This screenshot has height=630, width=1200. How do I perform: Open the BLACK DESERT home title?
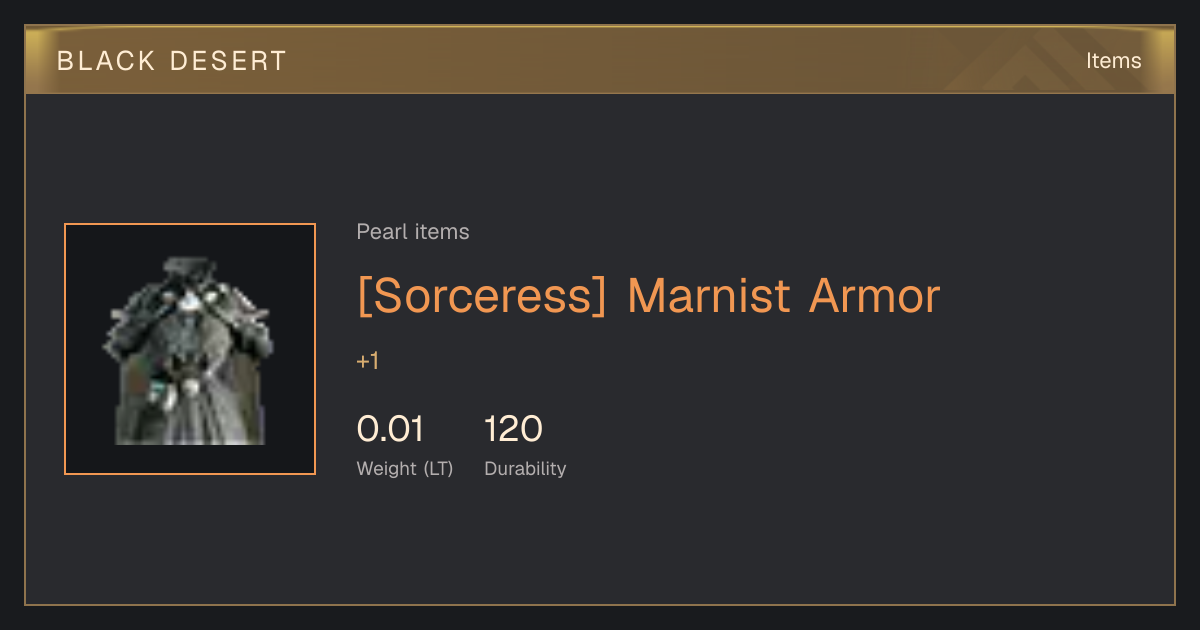172,61
